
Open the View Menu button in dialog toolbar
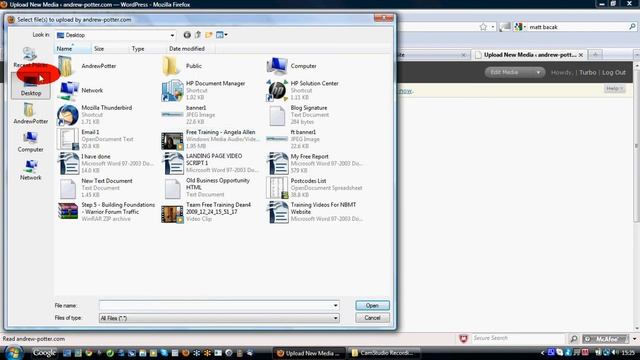(x=222, y=35)
